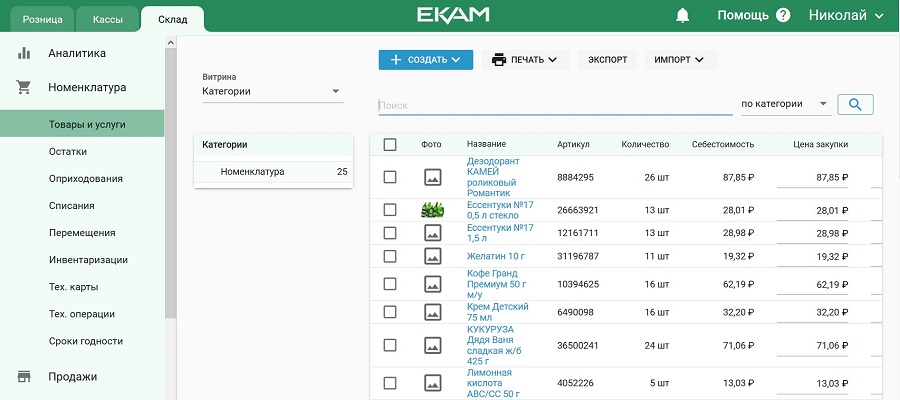Image resolution: width=900 pixels, height=400 pixels.
Task: Open the Желатин 10 г product link
Action: pos(495,256)
